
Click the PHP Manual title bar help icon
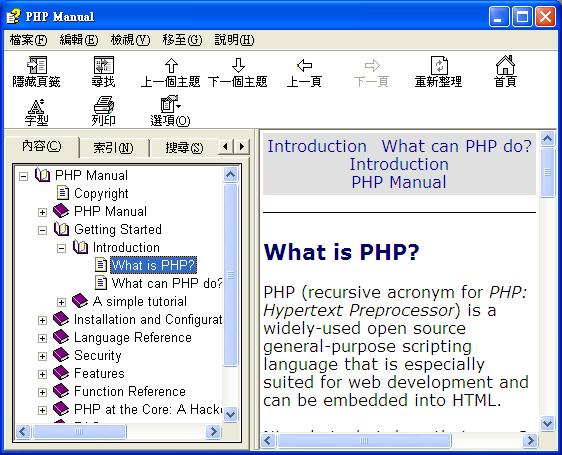coord(14,16)
